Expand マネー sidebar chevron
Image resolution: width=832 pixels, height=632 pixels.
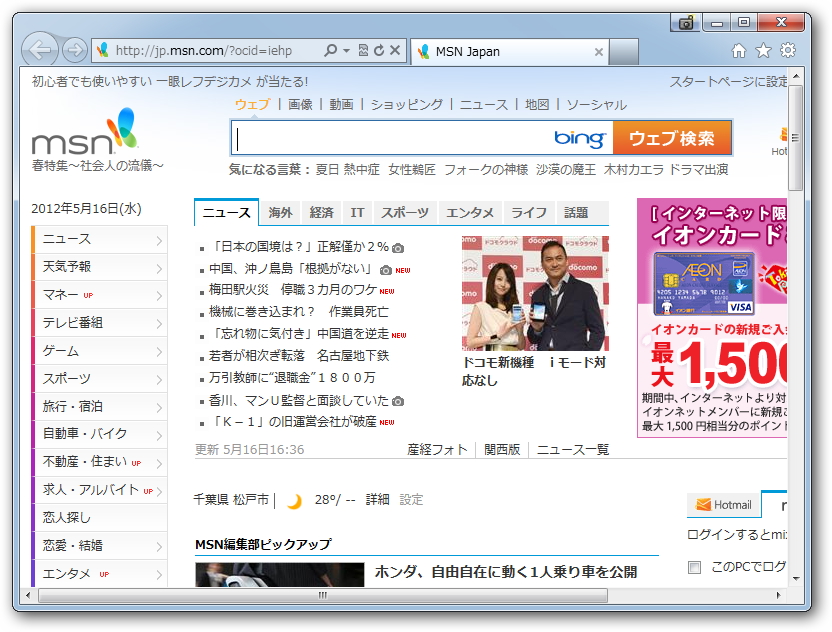point(159,296)
